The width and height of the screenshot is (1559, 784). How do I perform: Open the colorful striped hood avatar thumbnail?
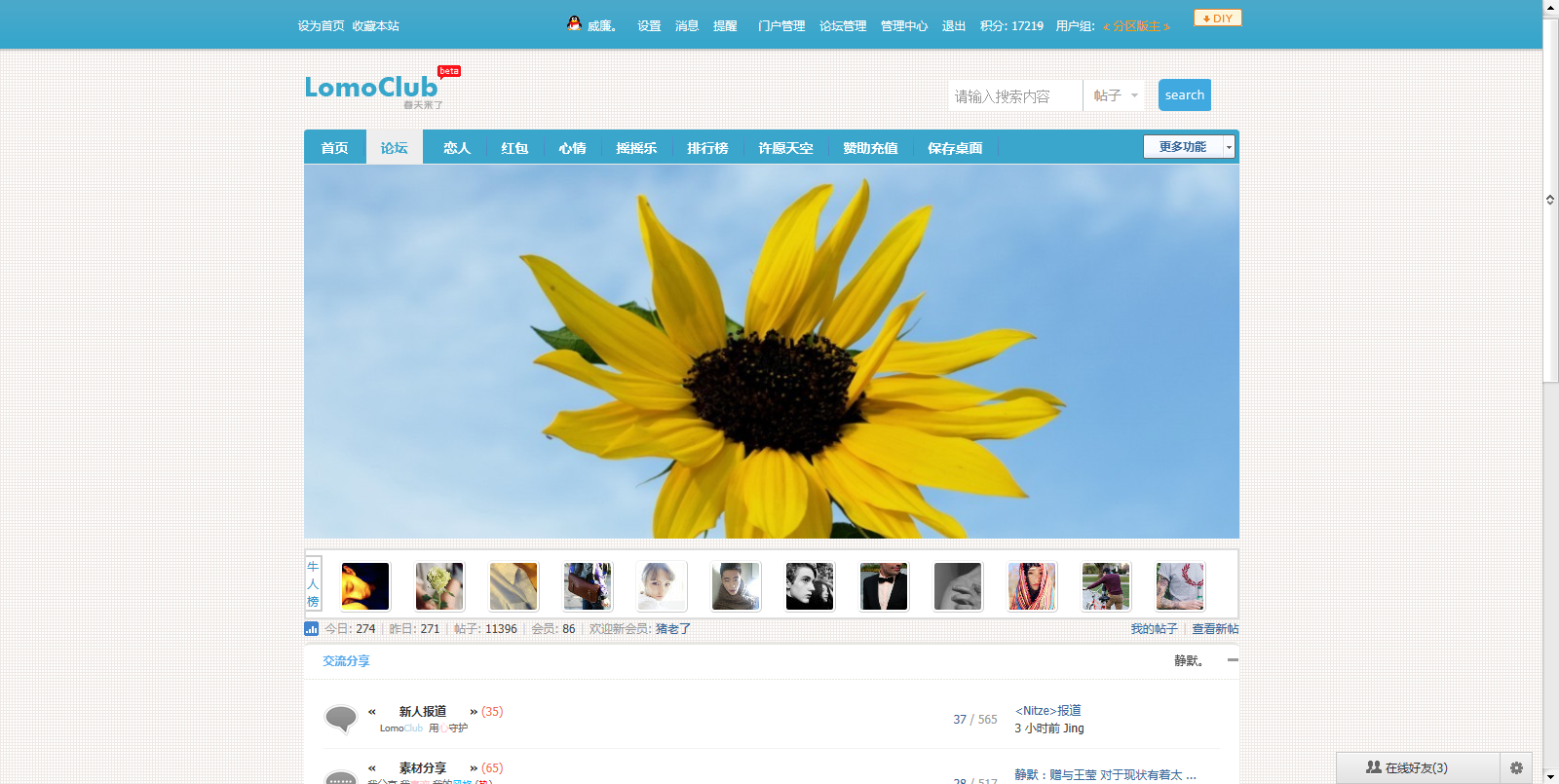point(1032,586)
